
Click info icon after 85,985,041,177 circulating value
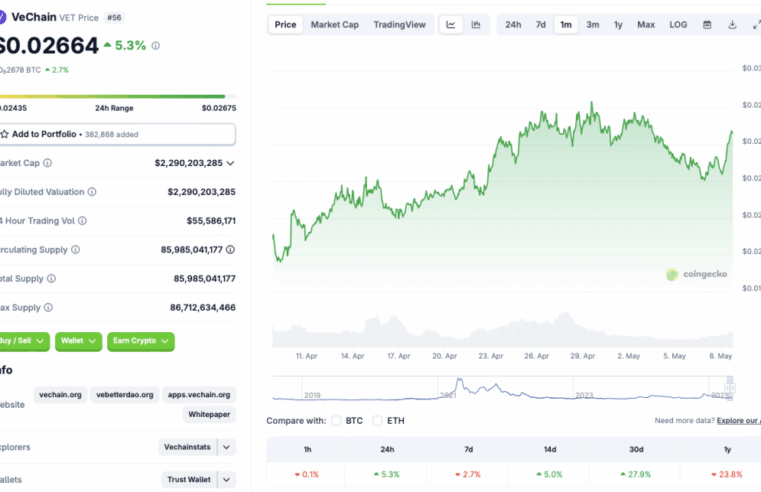click(x=231, y=249)
